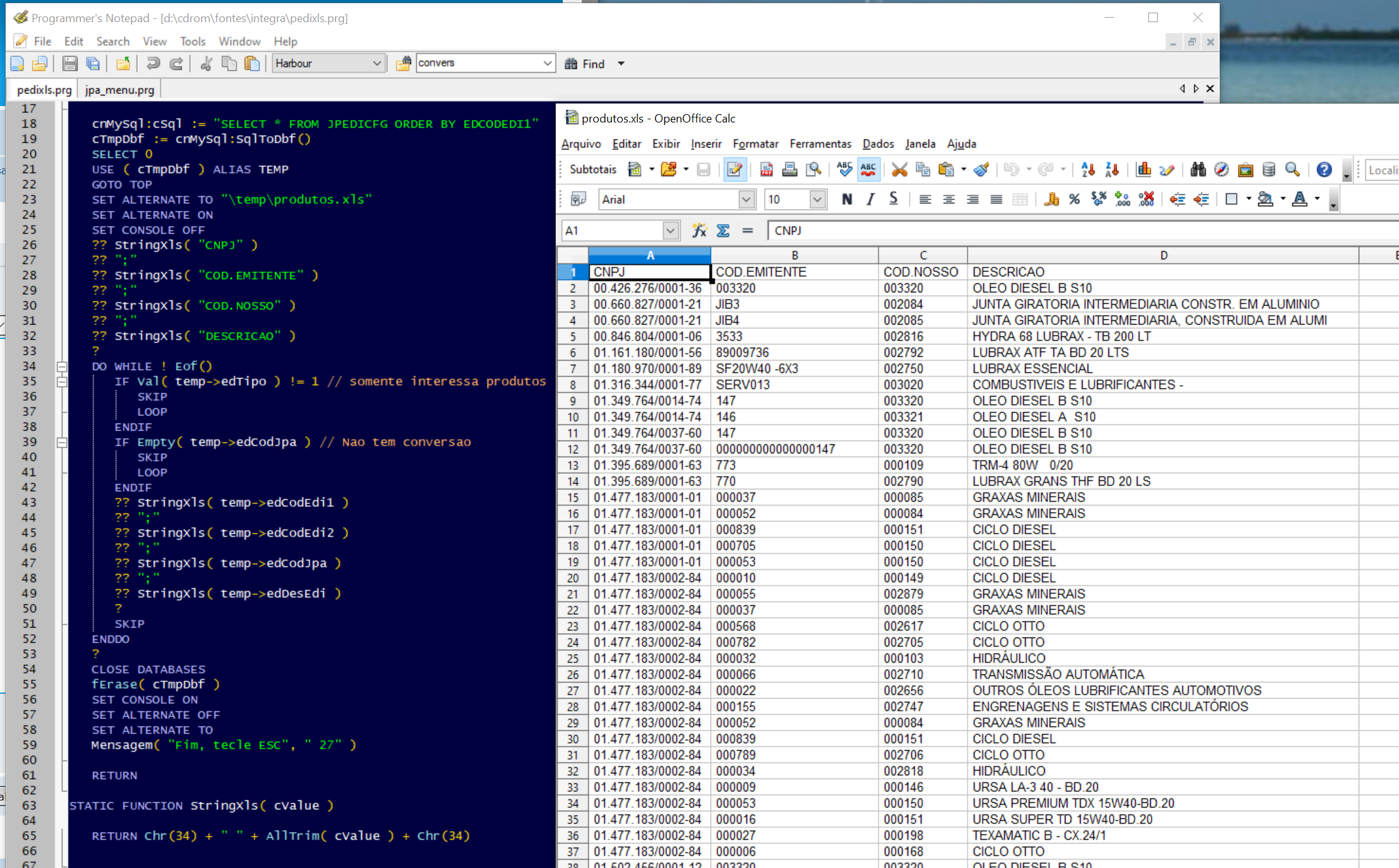
Task: Open Find & Replace binoculars icon
Action: (x=1198, y=169)
